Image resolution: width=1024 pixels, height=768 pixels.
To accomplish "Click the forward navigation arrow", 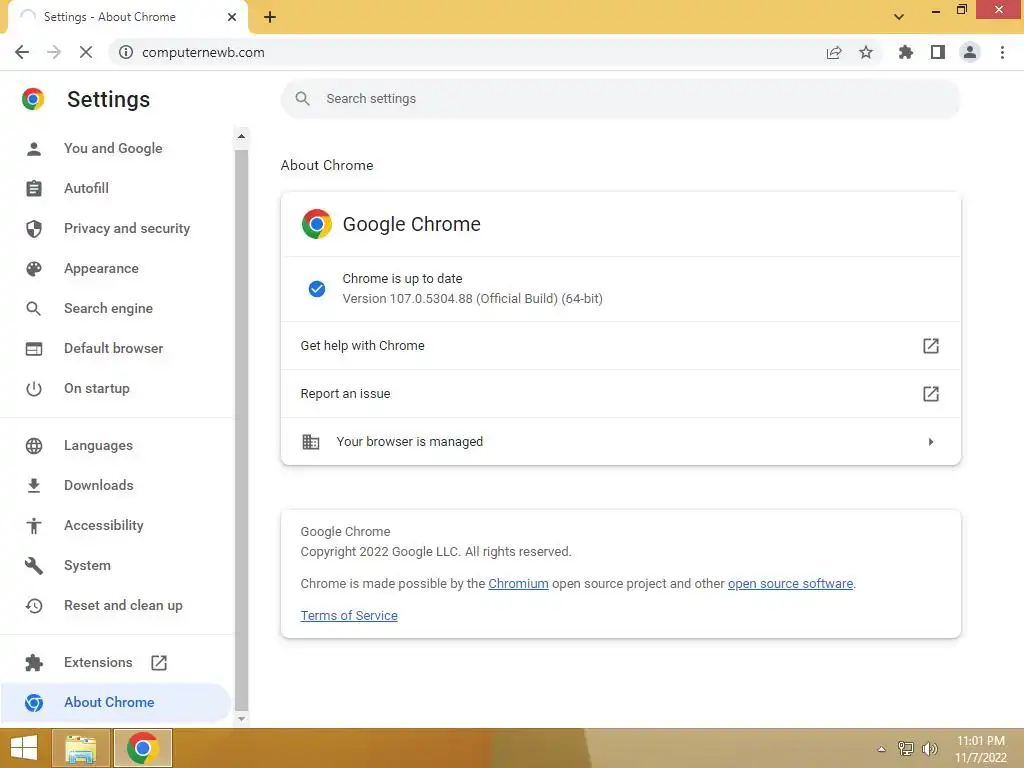I will [x=54, y=52].
